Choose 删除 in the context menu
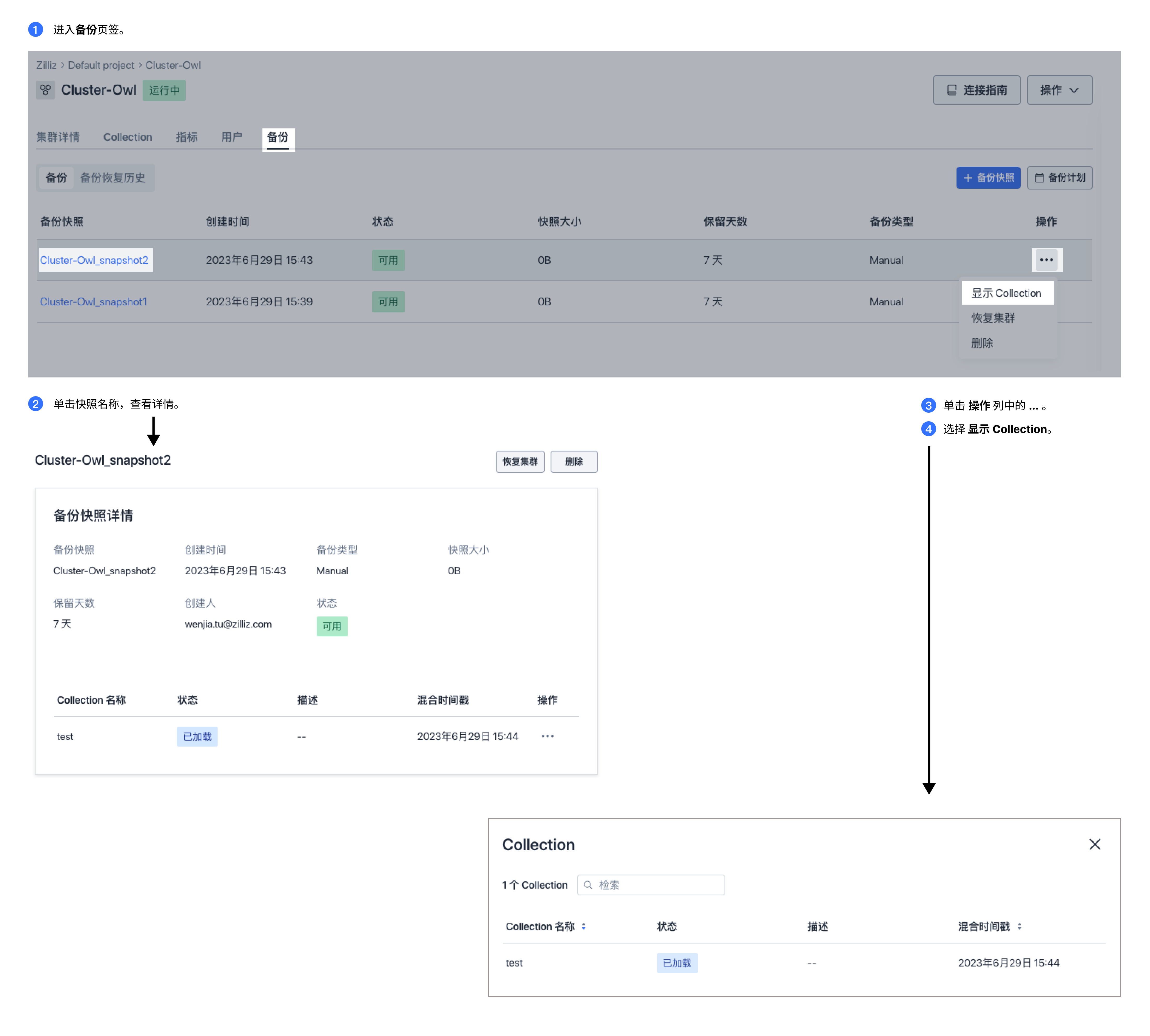Screen dimensions: 1150x1036 point(982,343)
